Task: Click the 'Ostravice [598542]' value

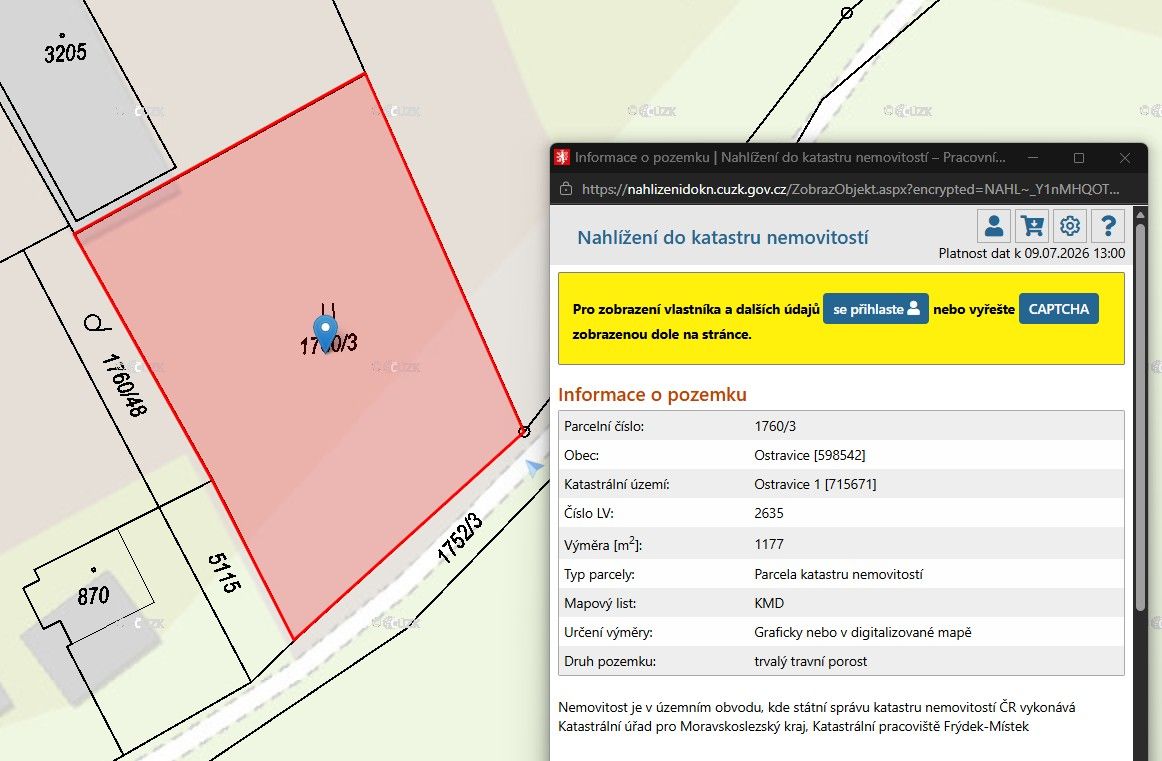Action: click(x=810, y=455)
